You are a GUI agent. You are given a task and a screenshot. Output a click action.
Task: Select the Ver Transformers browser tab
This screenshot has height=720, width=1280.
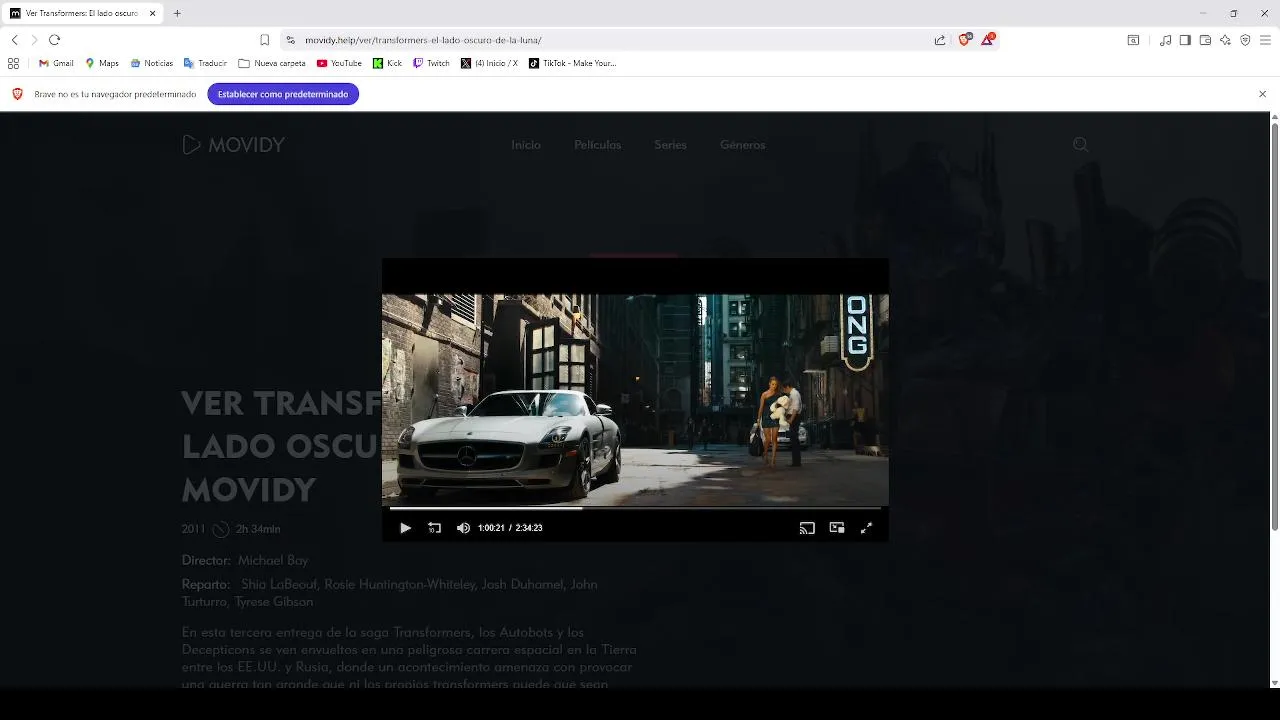click(82, 13)
